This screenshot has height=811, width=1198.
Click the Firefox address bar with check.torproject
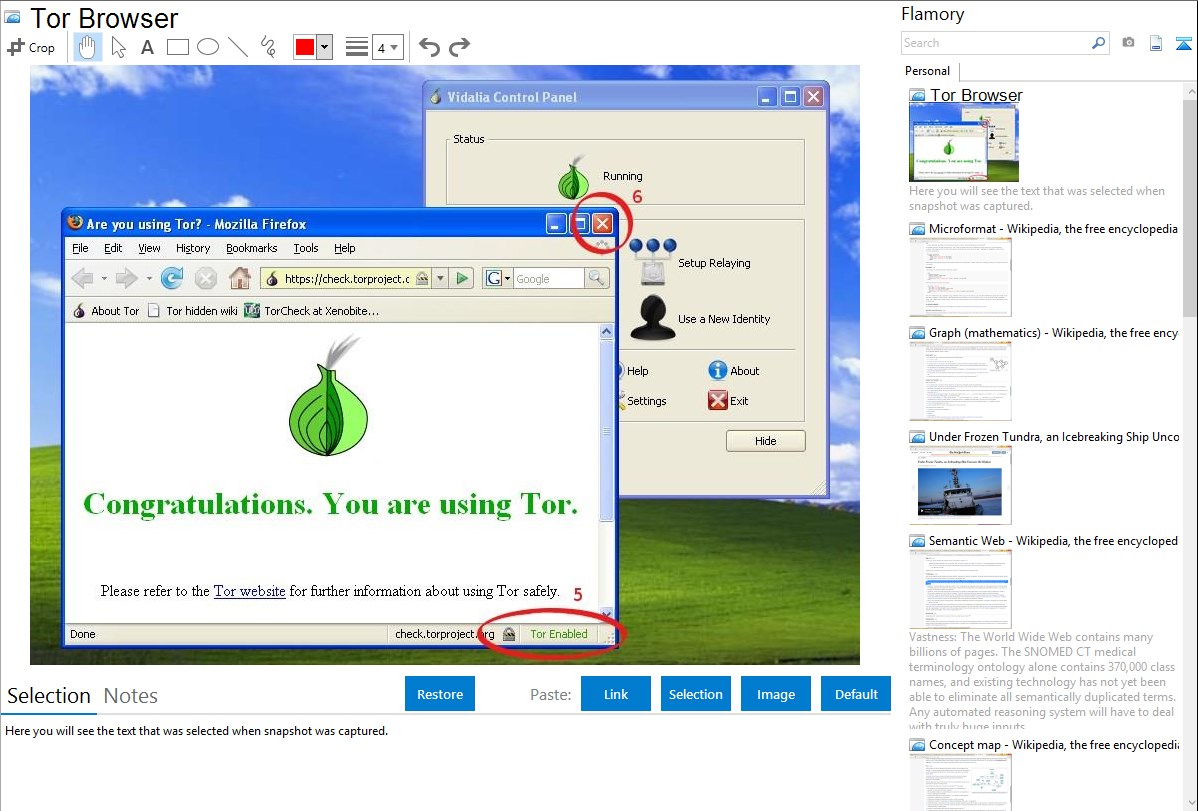point(346,278)
